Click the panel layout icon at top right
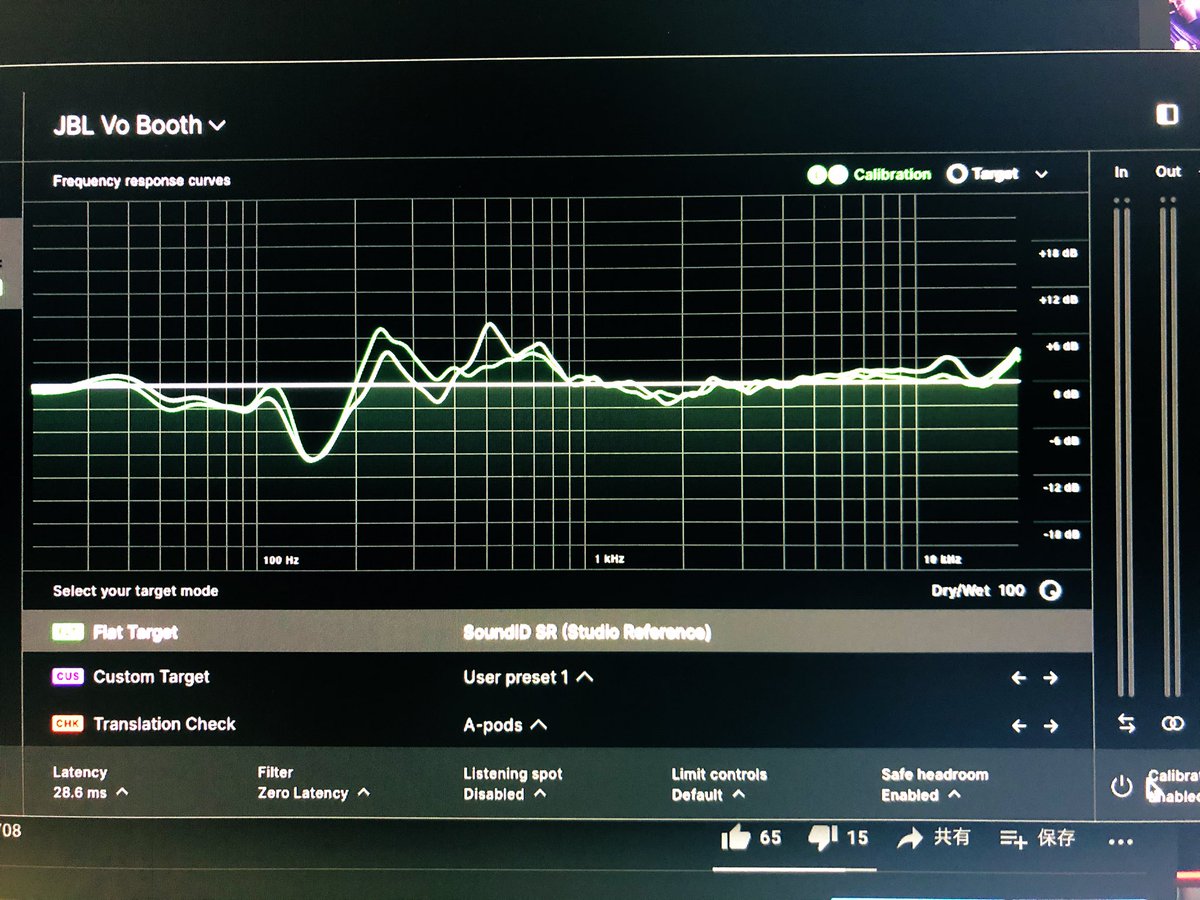The image size is (1200, 900). tap(1167, 114)
